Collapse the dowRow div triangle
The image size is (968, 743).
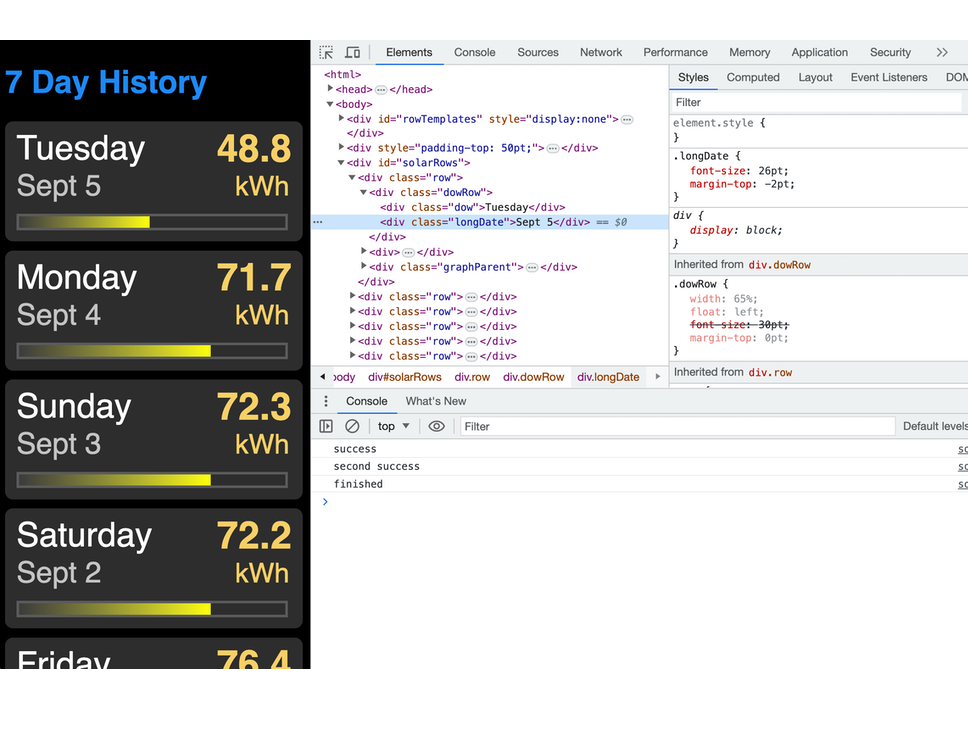[364, 193]
